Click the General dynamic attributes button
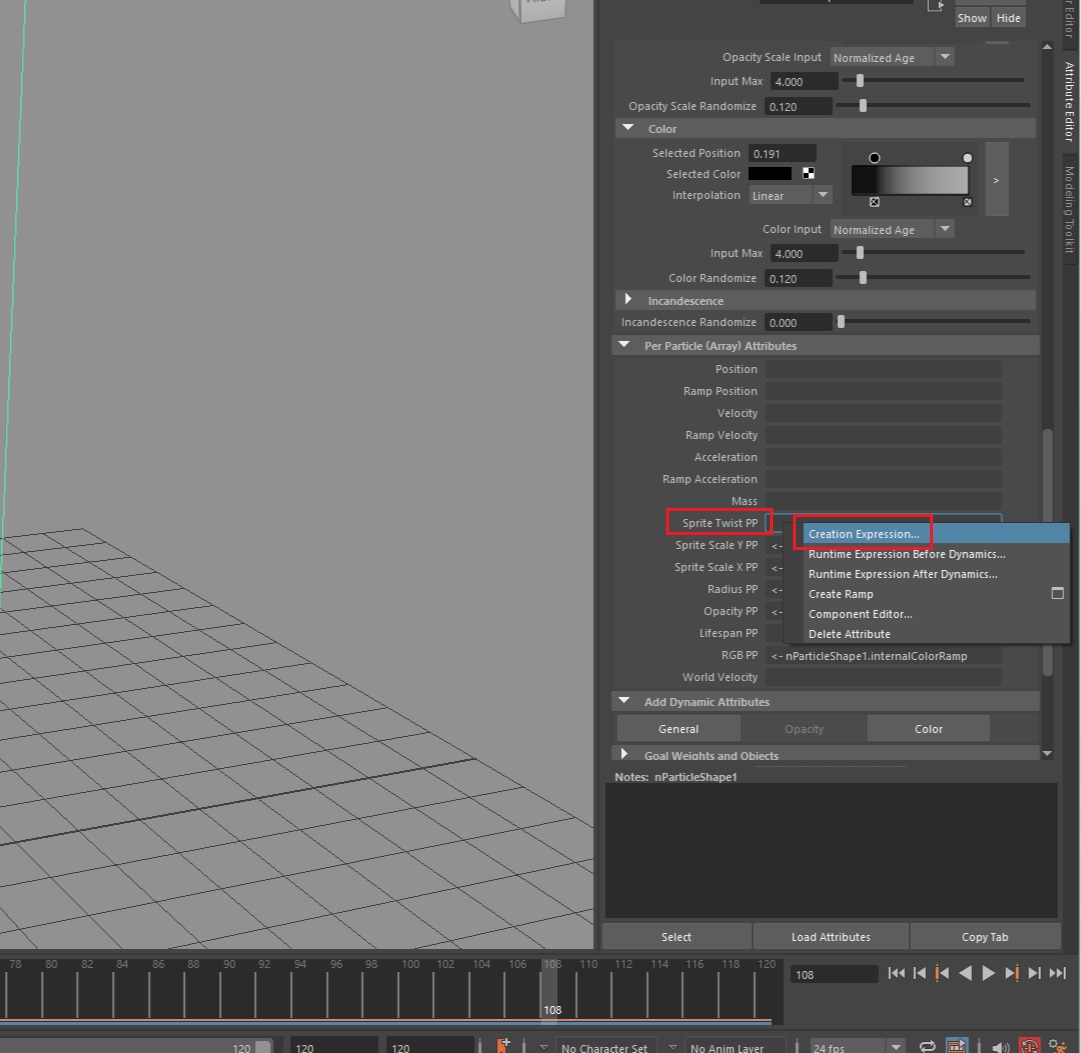The height and width of the screenshot is (1053, 1081). click(678, 728)
